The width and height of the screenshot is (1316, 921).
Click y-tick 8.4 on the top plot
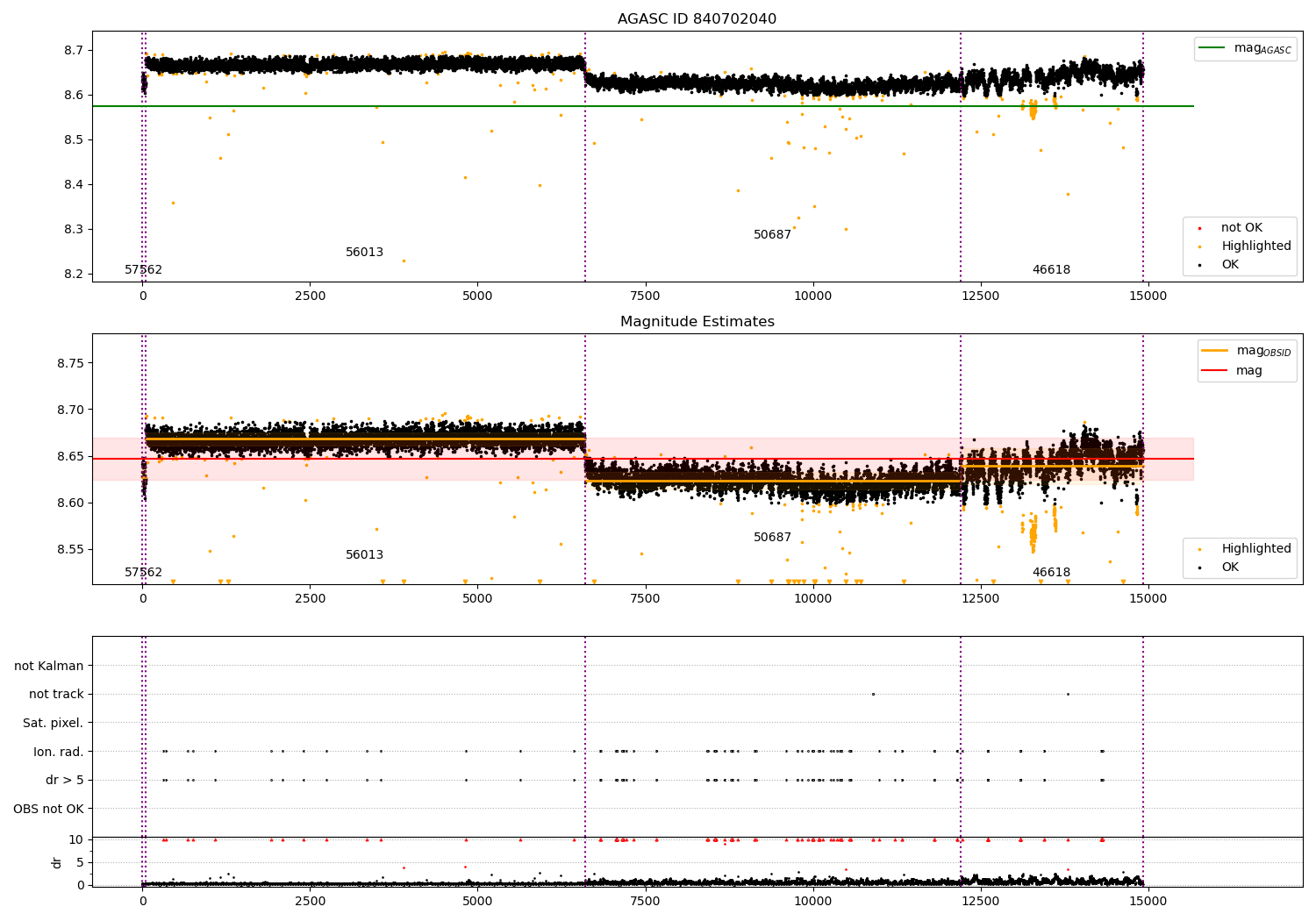74,184
